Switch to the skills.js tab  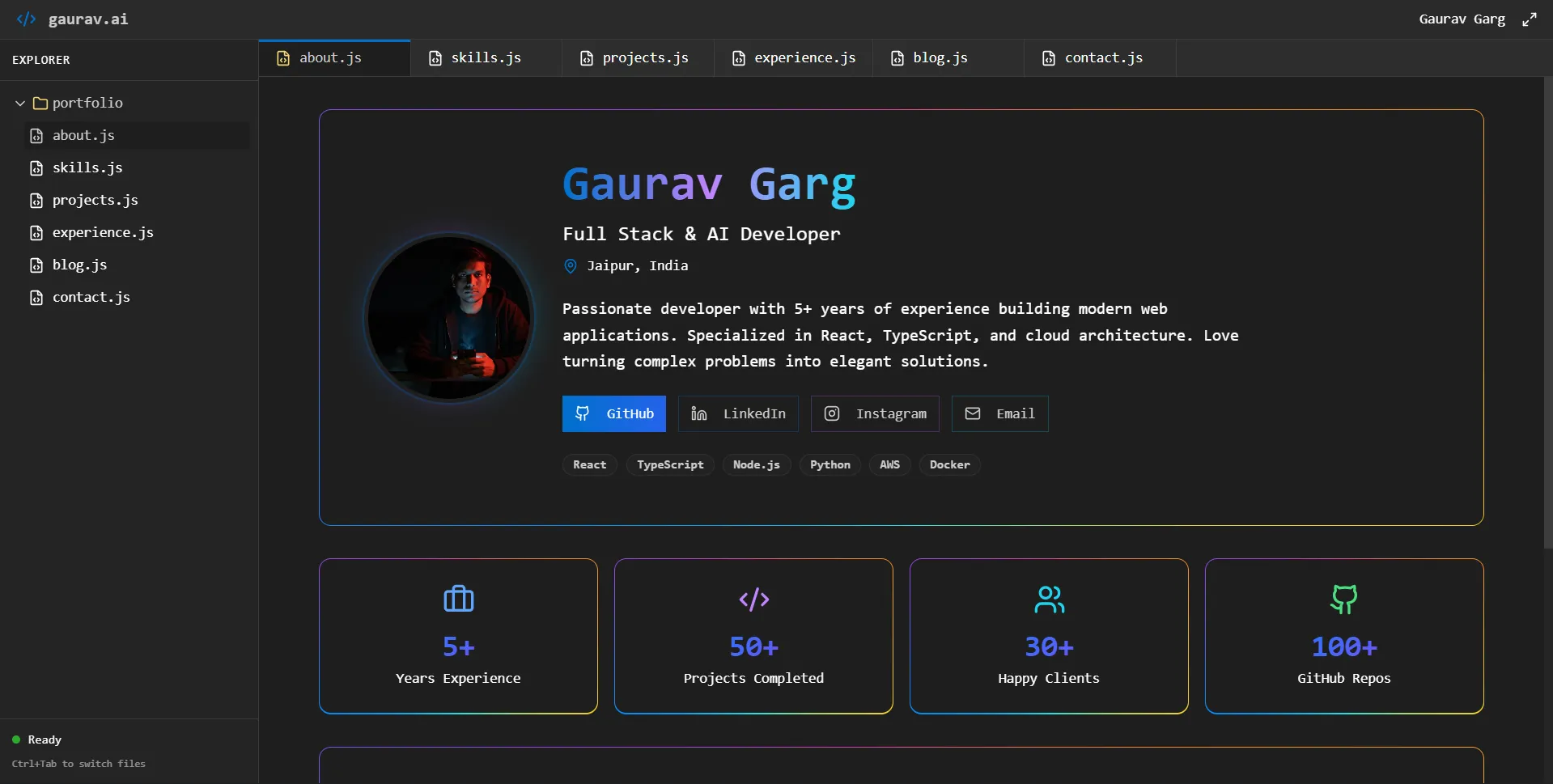pos(486,58)
